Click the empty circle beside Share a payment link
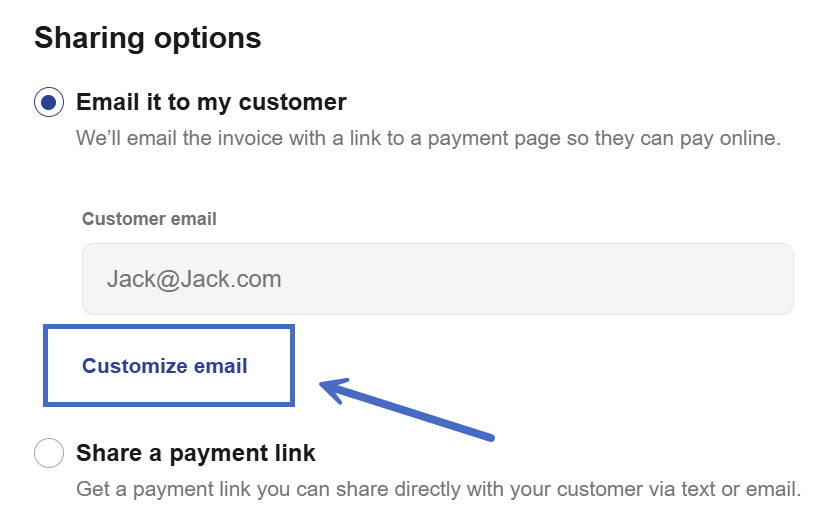The height and width of the screenshot is (527, 830). [x=49, y=453]
